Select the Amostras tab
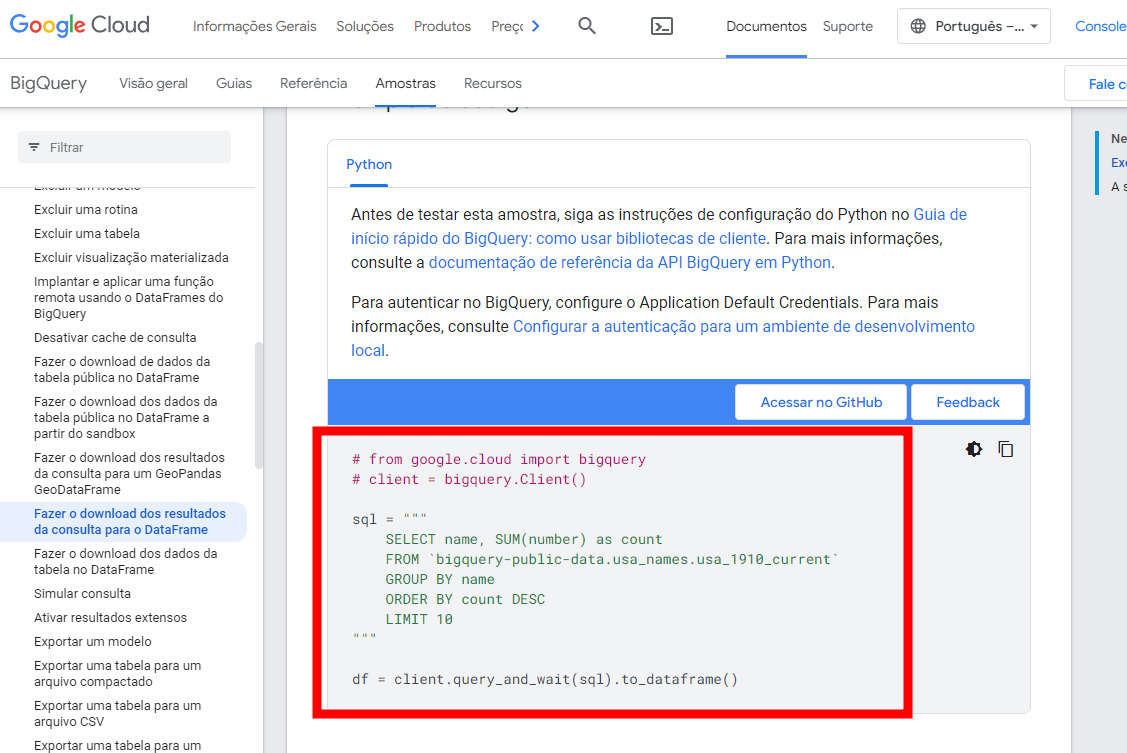This screenshot has height=753, width=1127. [x=405, y=83]
